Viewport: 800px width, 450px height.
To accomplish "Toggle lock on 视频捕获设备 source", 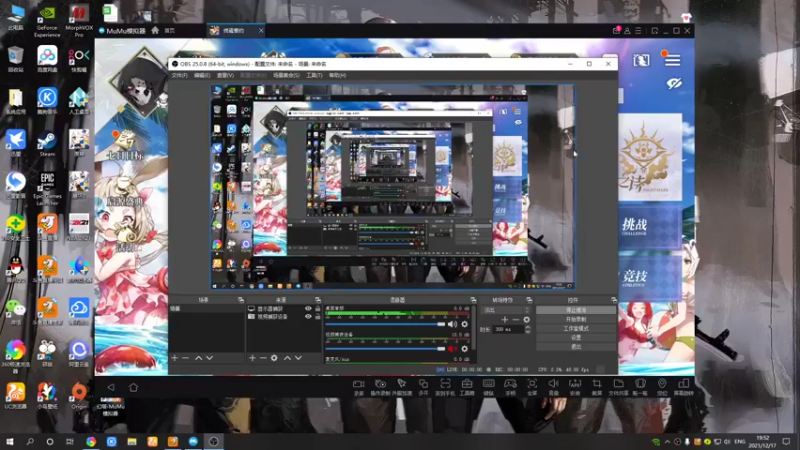I will click(x=317, y=316).
